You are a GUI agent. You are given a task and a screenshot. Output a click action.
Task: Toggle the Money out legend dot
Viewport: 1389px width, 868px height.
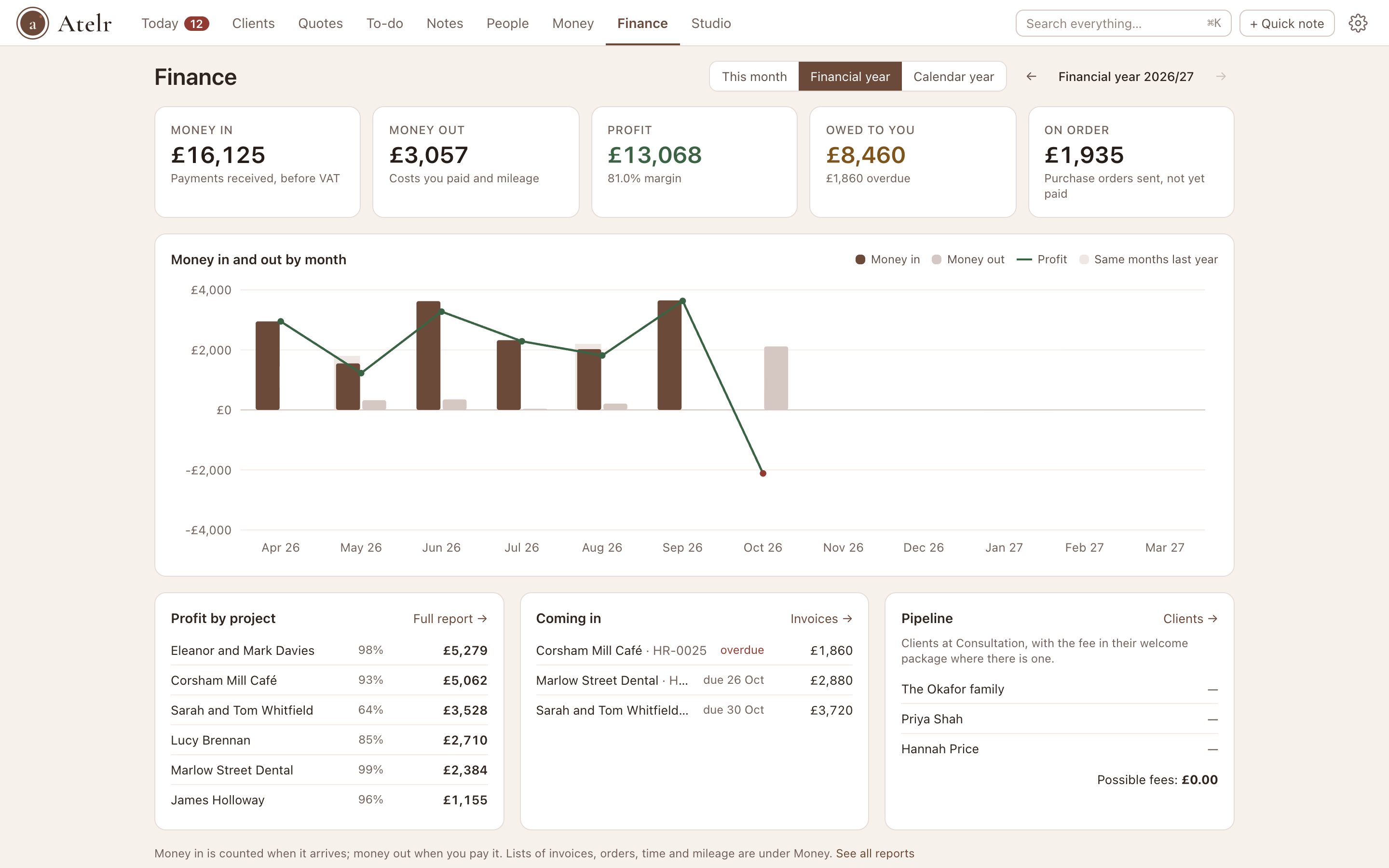coord(936,259)
